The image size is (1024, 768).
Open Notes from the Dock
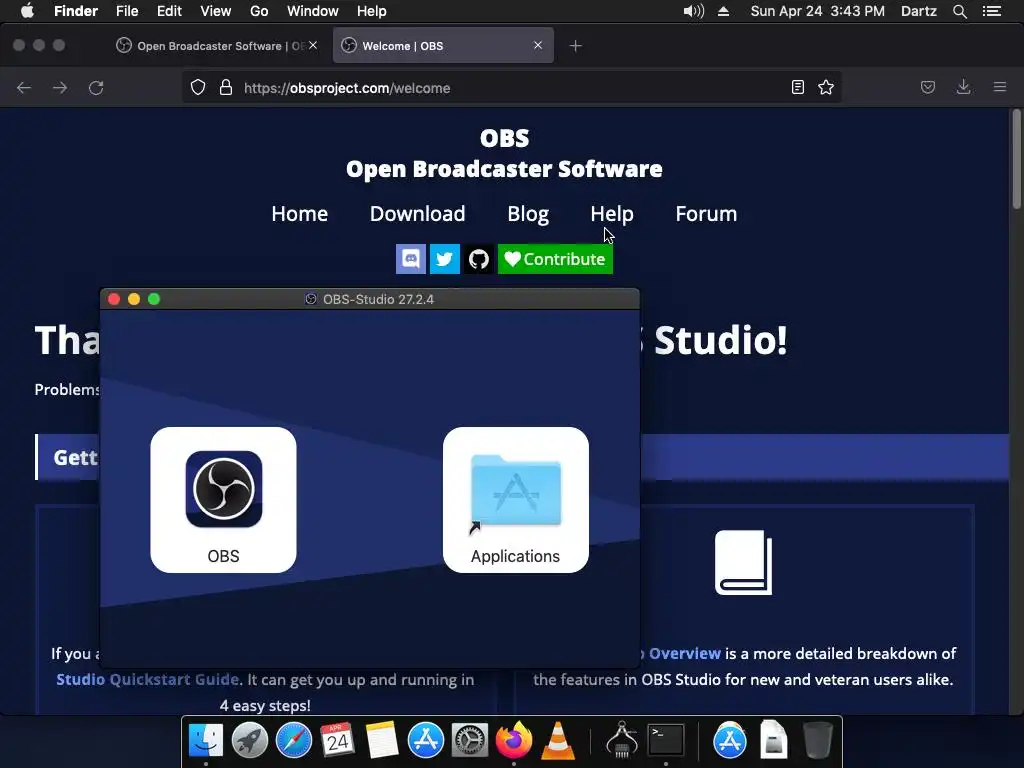381,741
